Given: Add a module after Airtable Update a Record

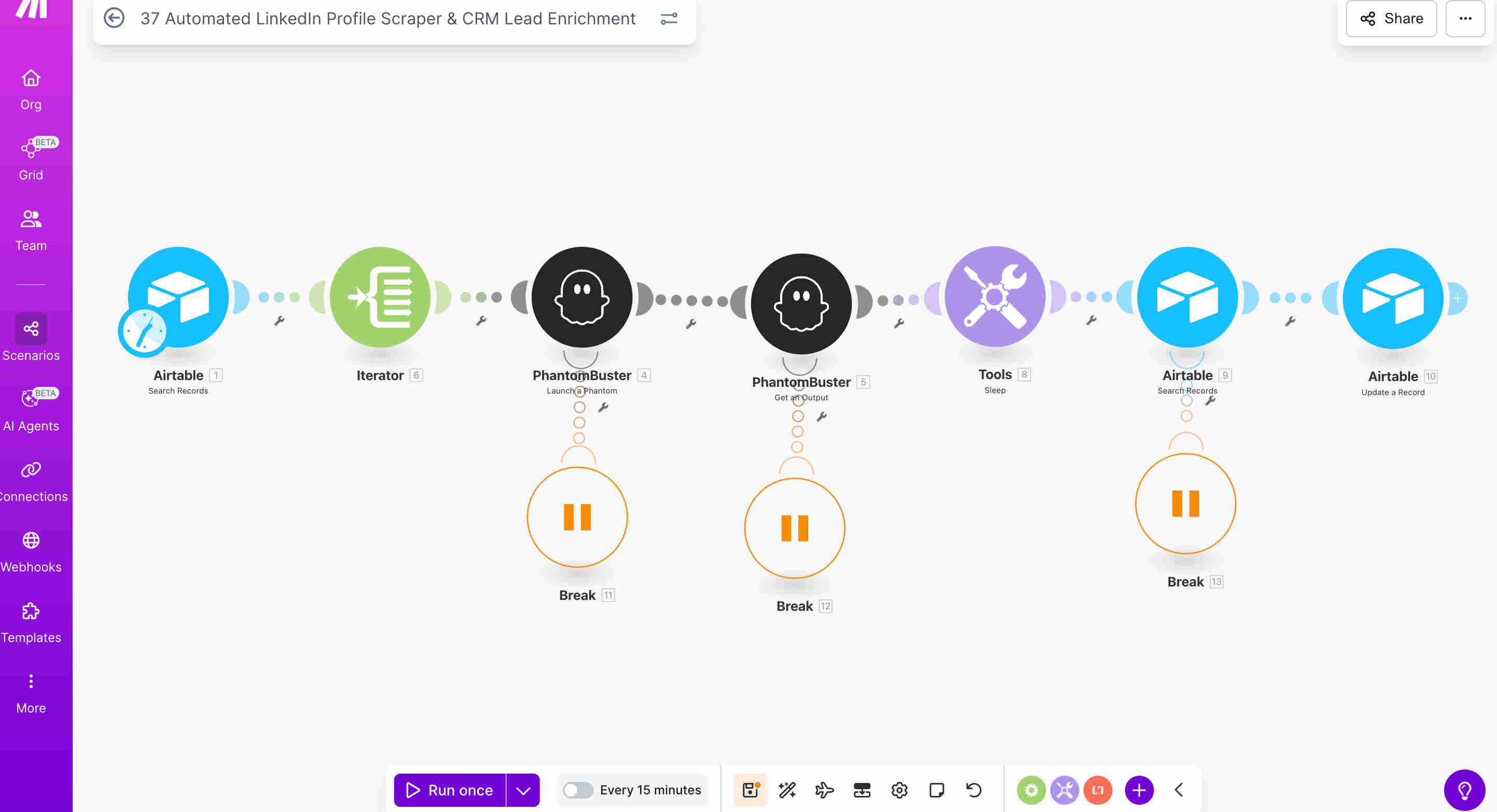Looking at the screenshot, I should [x=1458, y=299].
